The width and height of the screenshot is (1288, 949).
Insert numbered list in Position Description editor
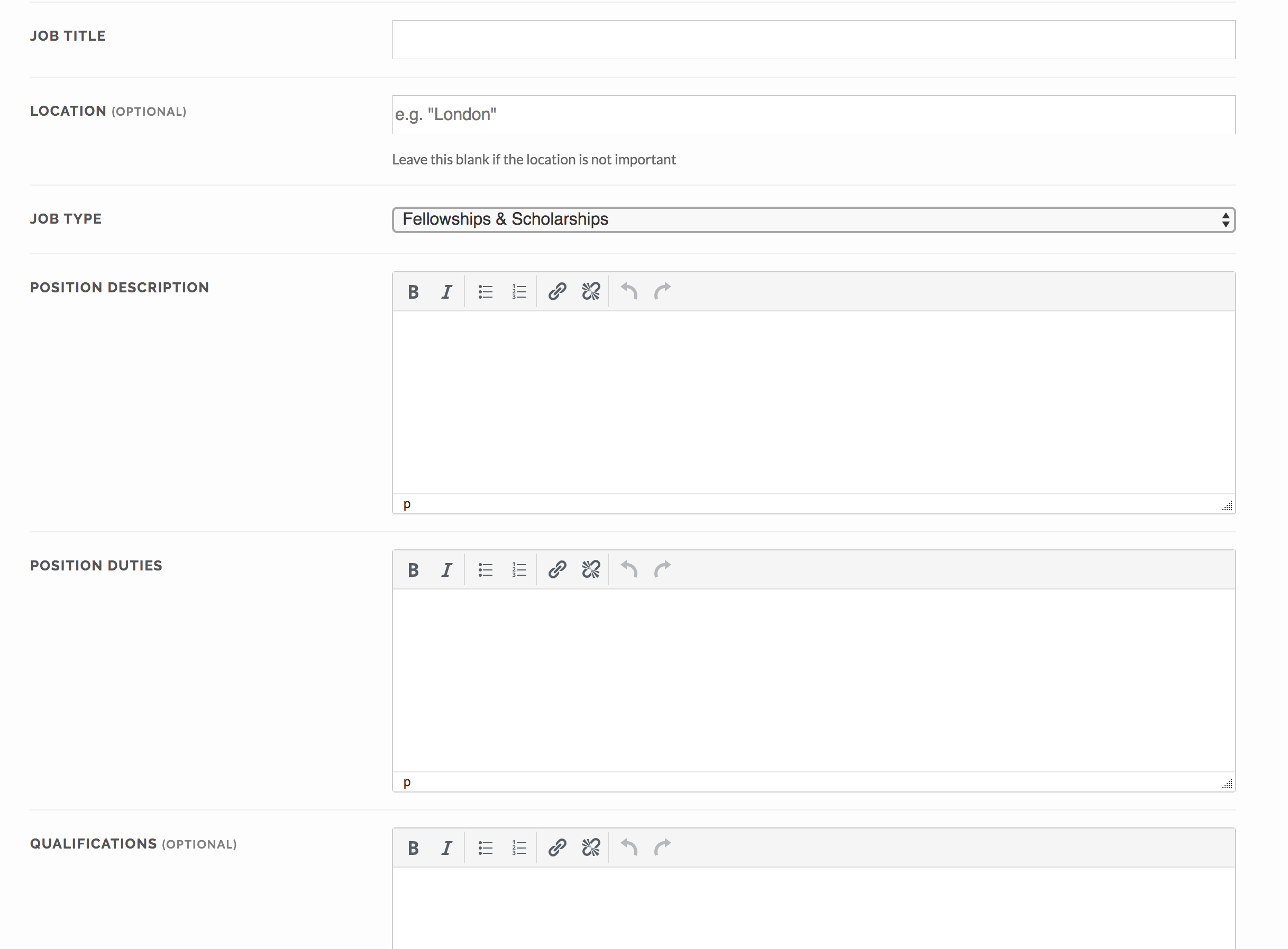pyautogui.click(x=519, y=292)
